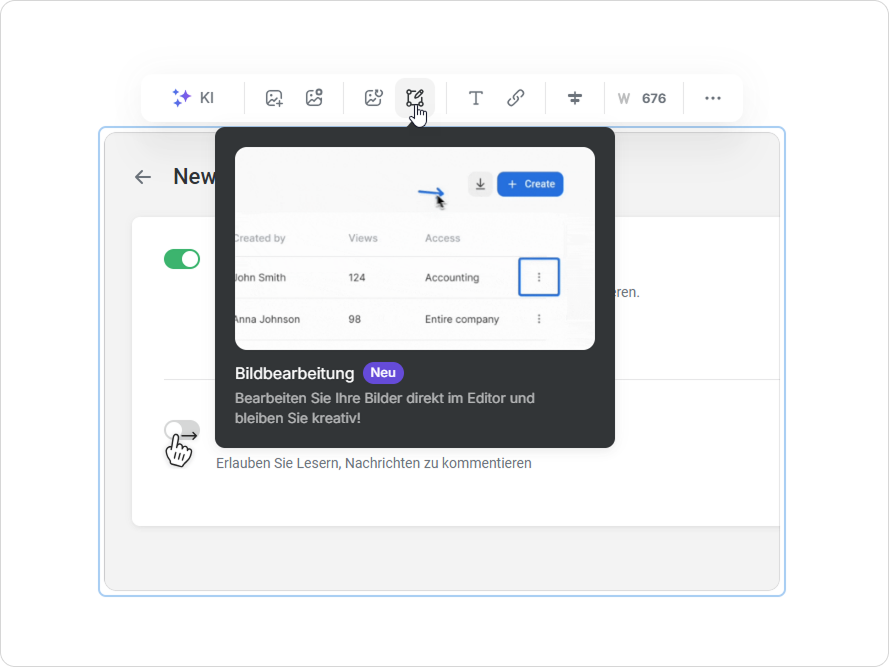Go back using the left arrow
This screenshot has width=889, height=667.
(143, 177)
